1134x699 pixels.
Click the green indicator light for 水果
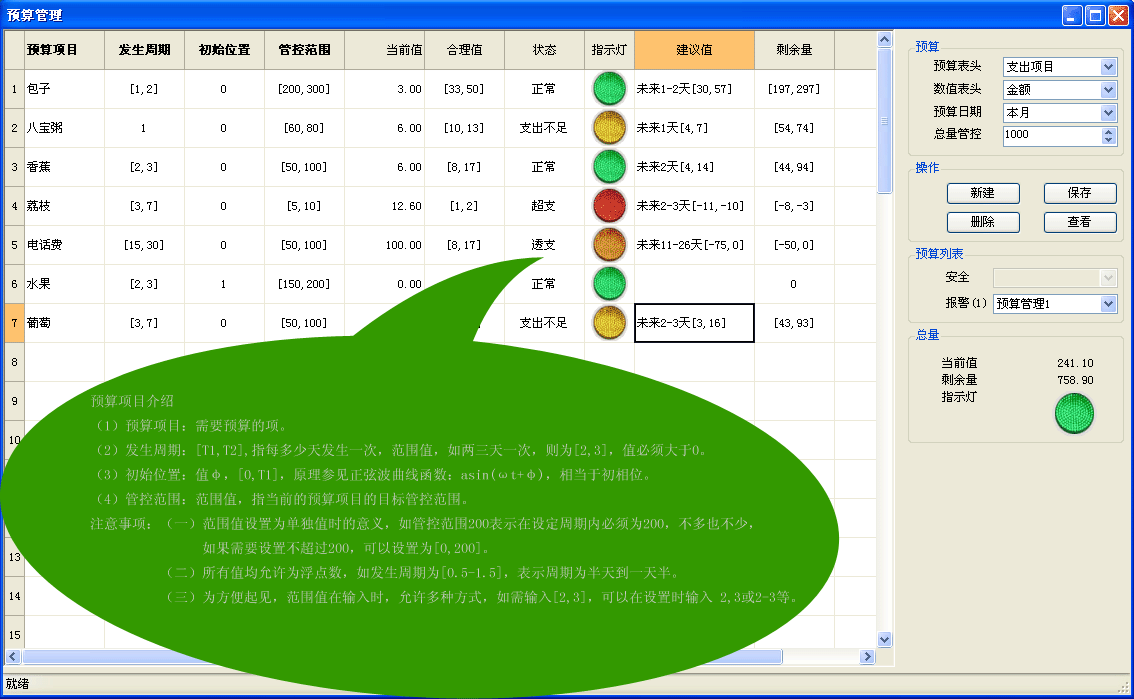click(x=609, y=284)
